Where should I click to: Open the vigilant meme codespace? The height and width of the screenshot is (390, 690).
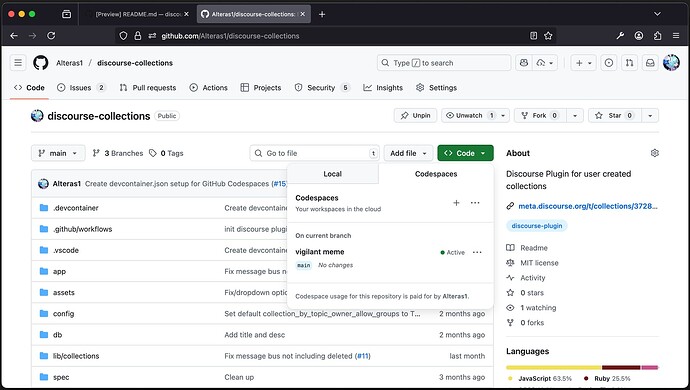320,252
